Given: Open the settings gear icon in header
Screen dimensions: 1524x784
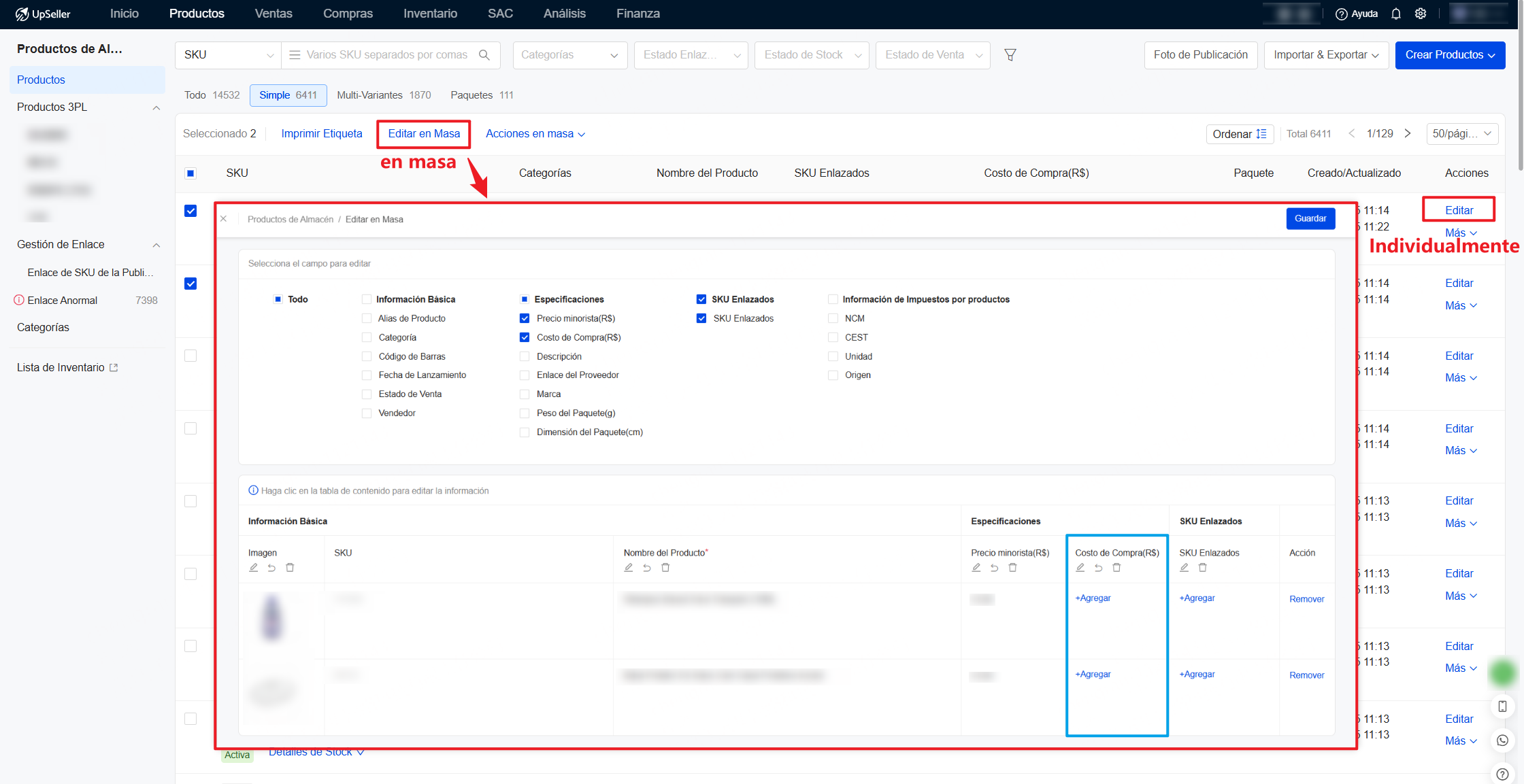Looking at the screenshot, I should point(1421,14).
